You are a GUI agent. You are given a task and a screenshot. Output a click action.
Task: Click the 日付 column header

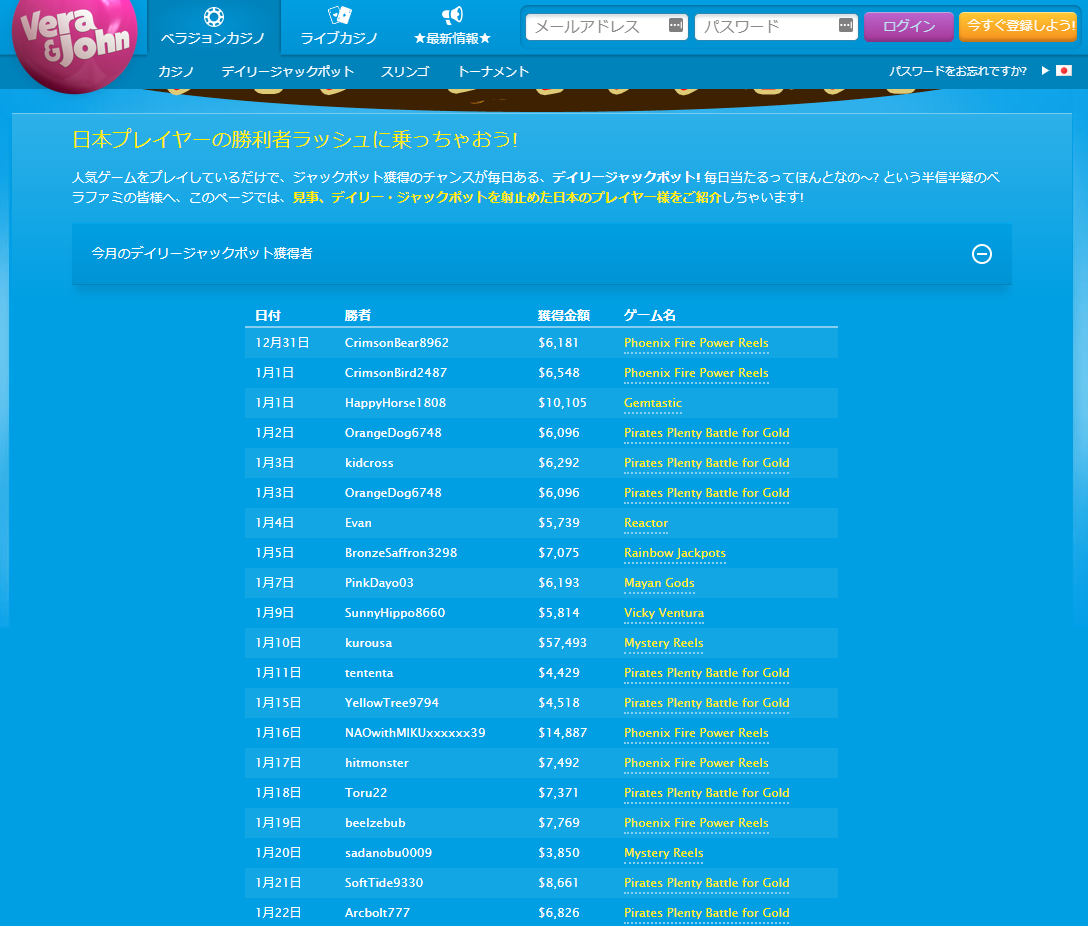pos(268,316)
